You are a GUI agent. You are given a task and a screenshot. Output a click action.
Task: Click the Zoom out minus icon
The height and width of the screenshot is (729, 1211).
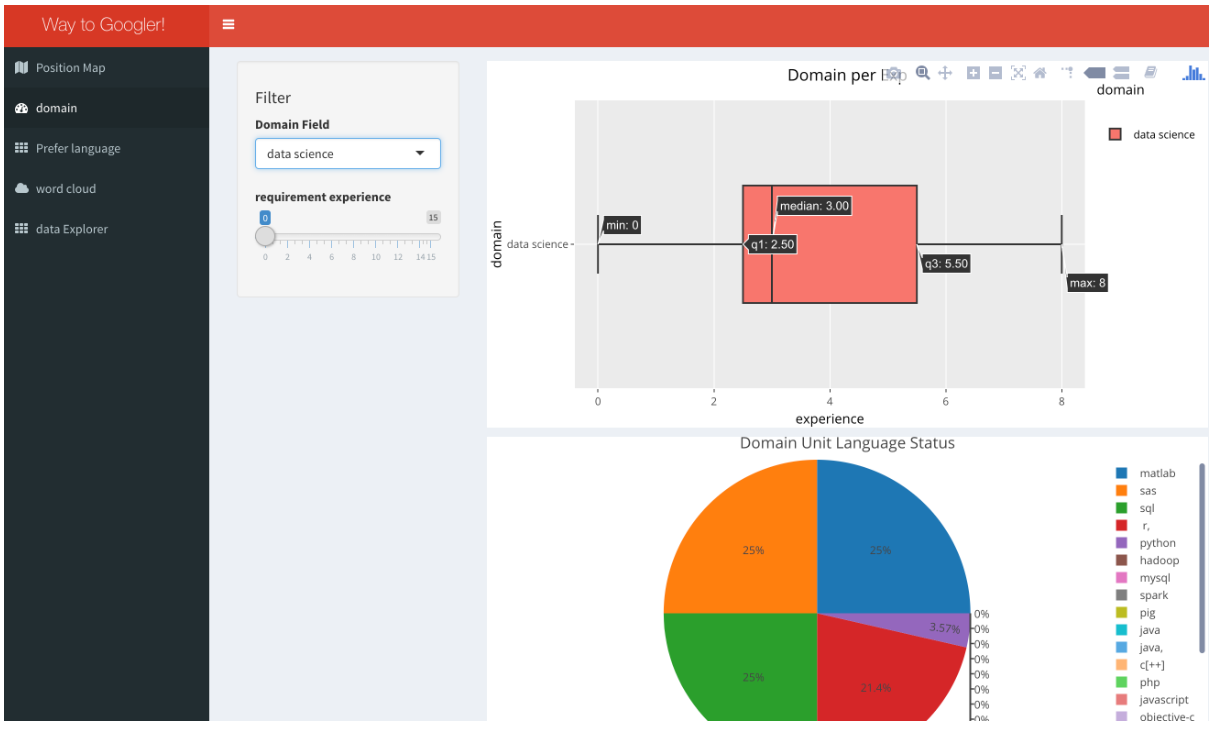995,73
